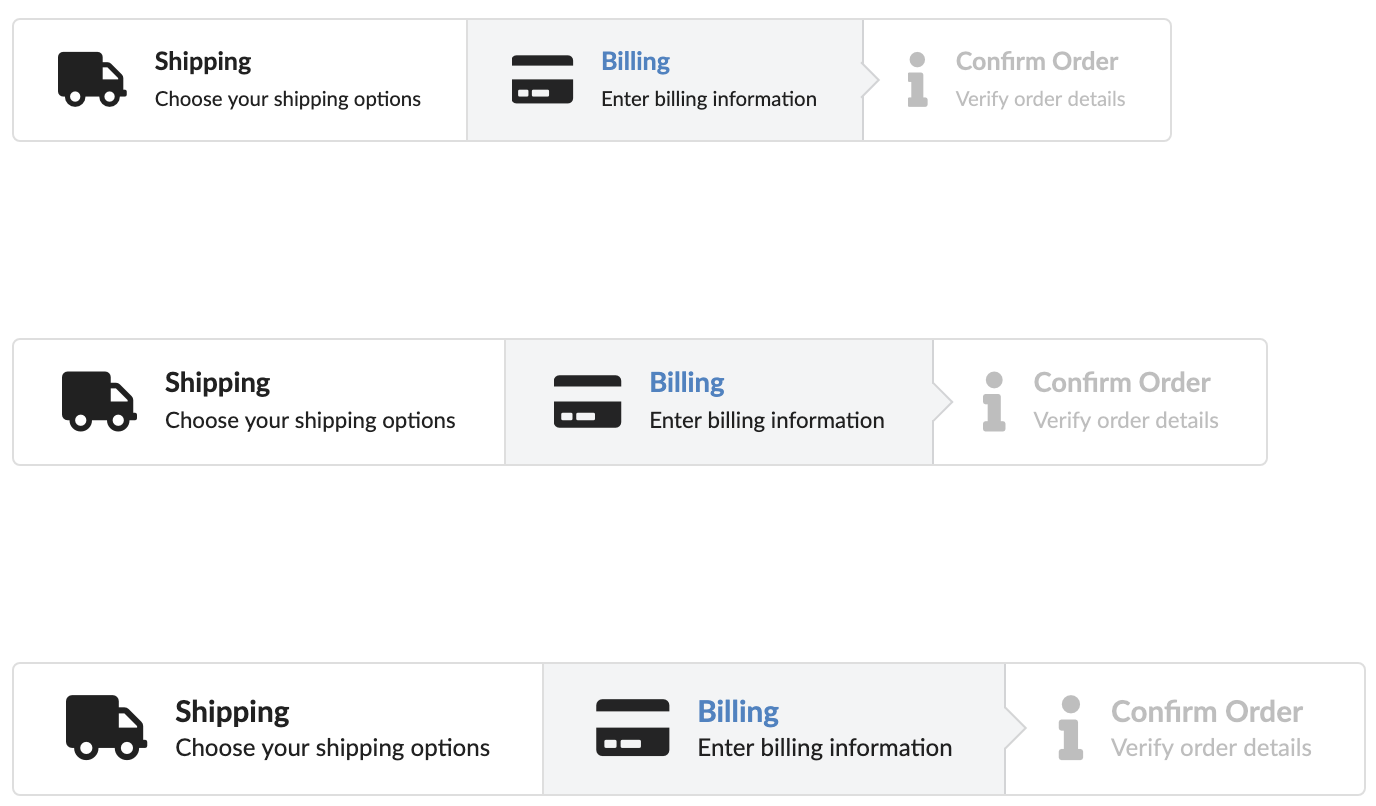
Task: Open the Confirm Order step in the middle stepper
Action: pyautogui.click(x=1100, y=402)
